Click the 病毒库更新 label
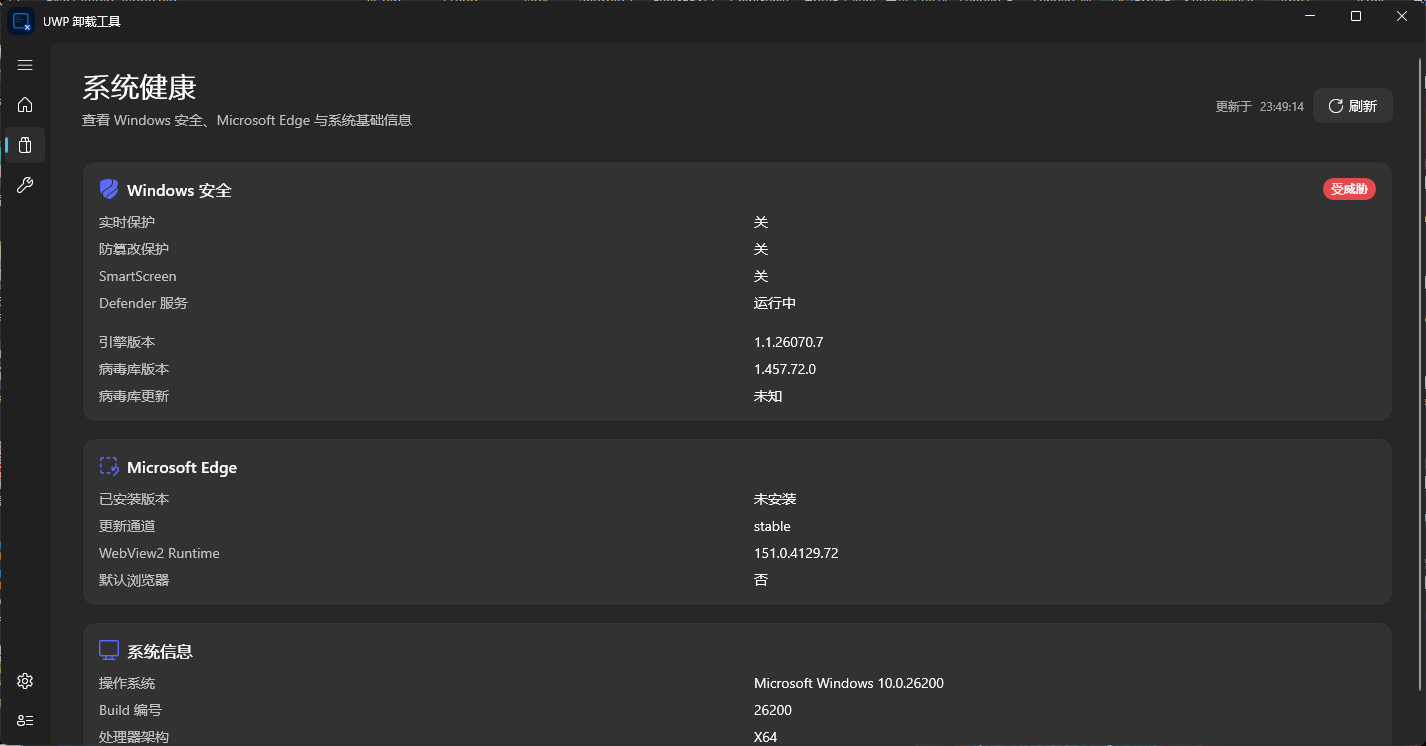The width and height of the screenshot is (1426, 746). pyautogui.click(x=134, y=396)
